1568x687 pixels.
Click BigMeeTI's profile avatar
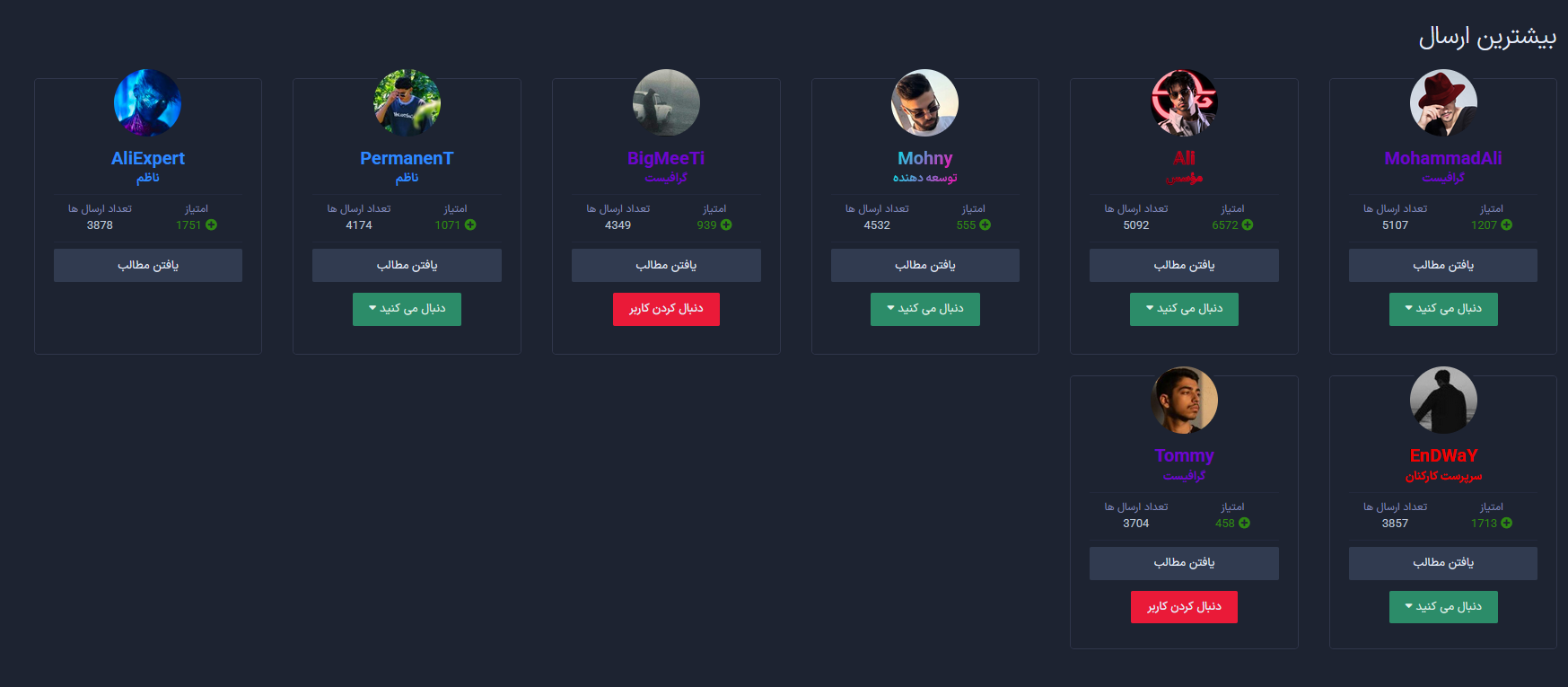[666, 102]
